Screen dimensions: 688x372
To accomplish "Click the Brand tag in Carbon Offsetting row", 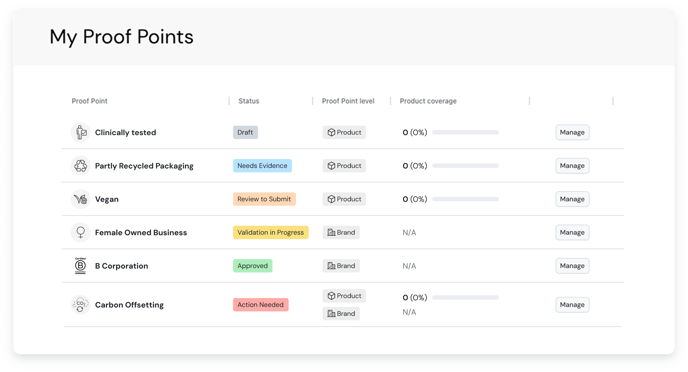I will [x=341, y=314].
